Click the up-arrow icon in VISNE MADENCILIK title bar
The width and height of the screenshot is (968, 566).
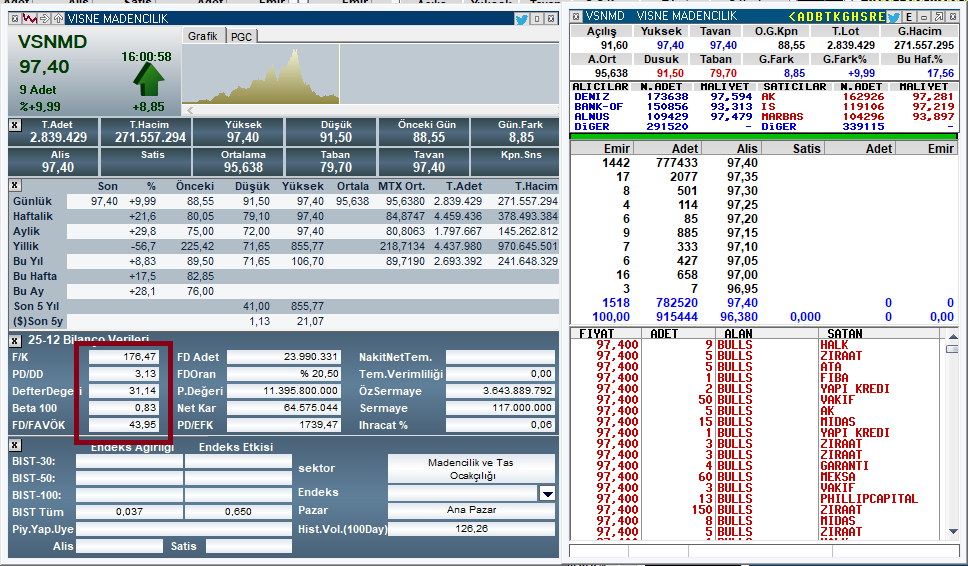57,19
